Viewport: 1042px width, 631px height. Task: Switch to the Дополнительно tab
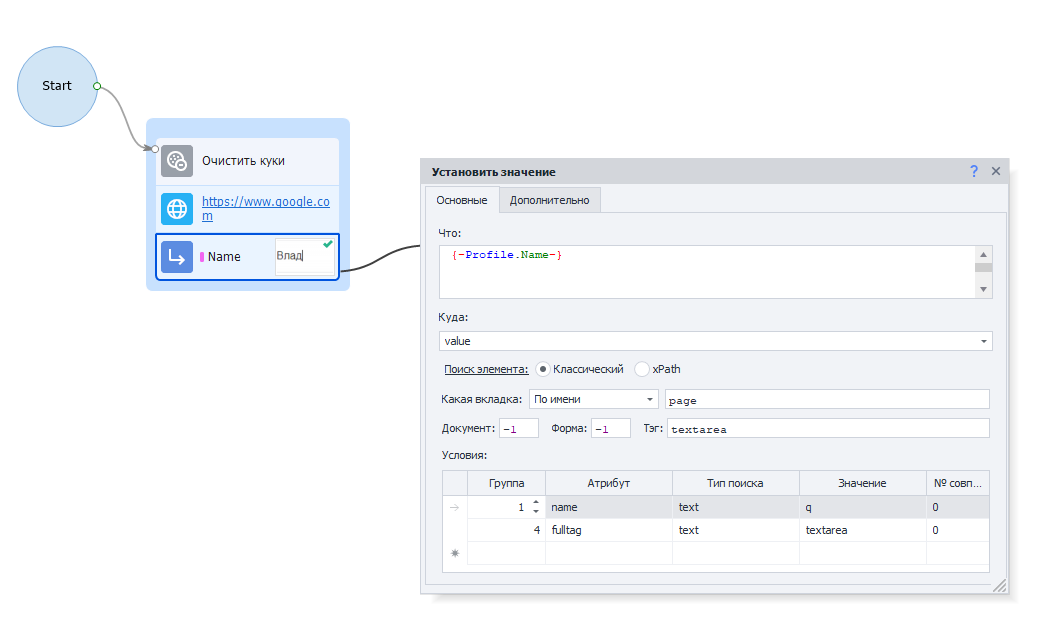549,200
